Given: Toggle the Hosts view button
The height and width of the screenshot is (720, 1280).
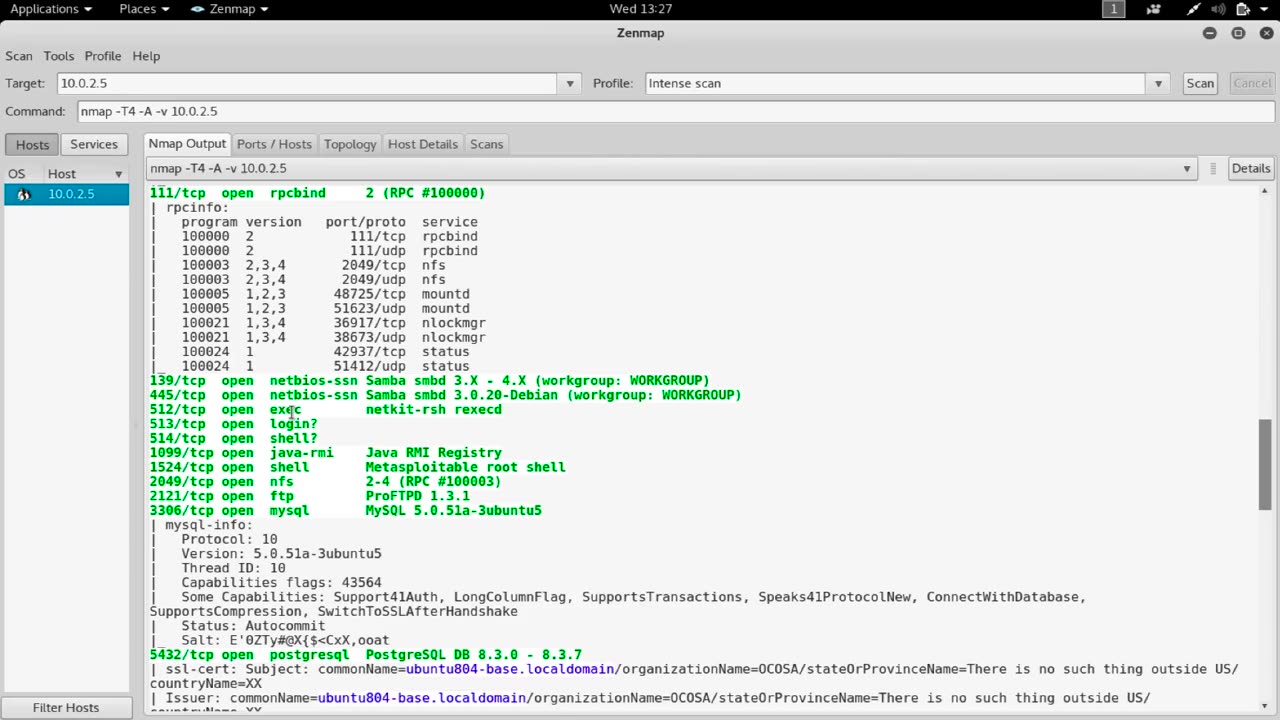Looking at the screenshot, I should pos(32,144).
